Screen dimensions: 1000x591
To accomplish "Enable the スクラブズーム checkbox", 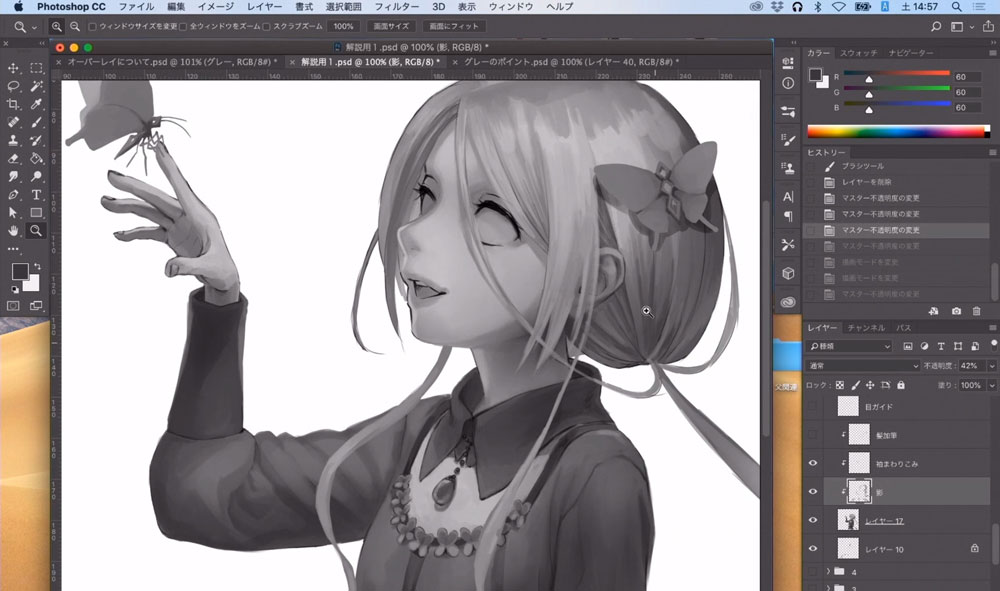I will (268, 26).
